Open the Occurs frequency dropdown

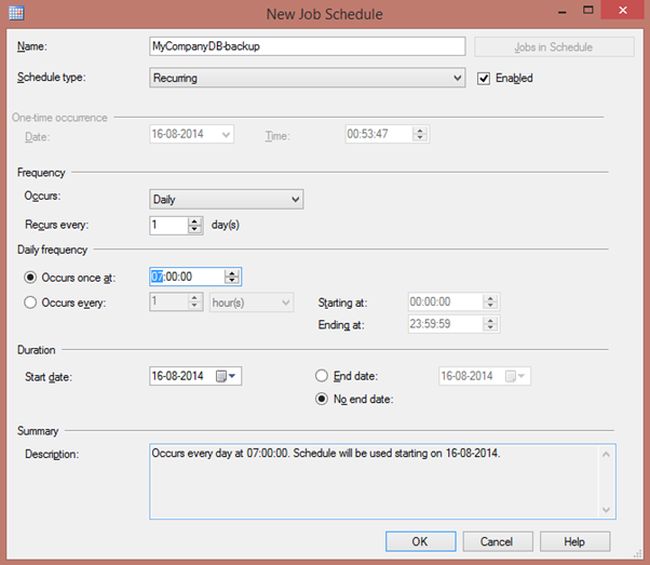226,199
